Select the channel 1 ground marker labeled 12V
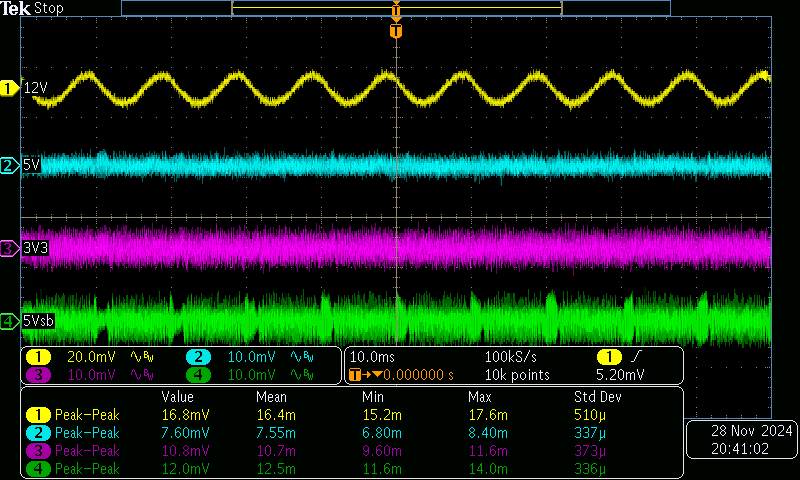The height and width of the screenshot is (480, 800). click(9, 88)
